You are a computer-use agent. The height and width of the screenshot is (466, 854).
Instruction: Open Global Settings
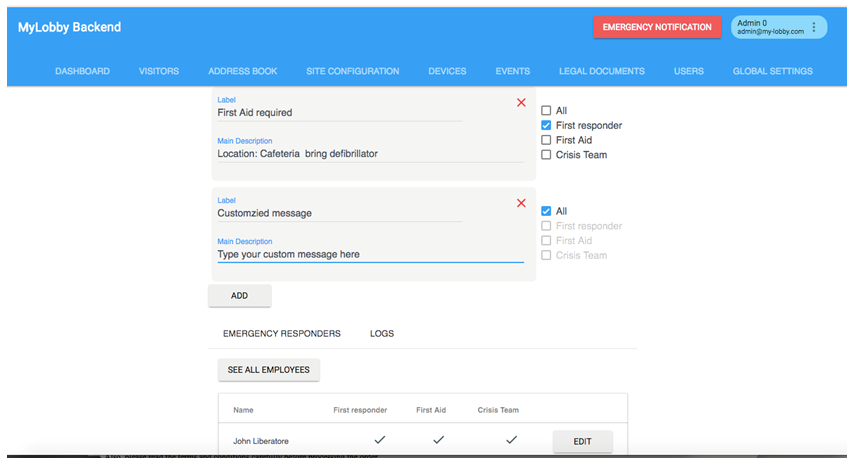[772, 71]
